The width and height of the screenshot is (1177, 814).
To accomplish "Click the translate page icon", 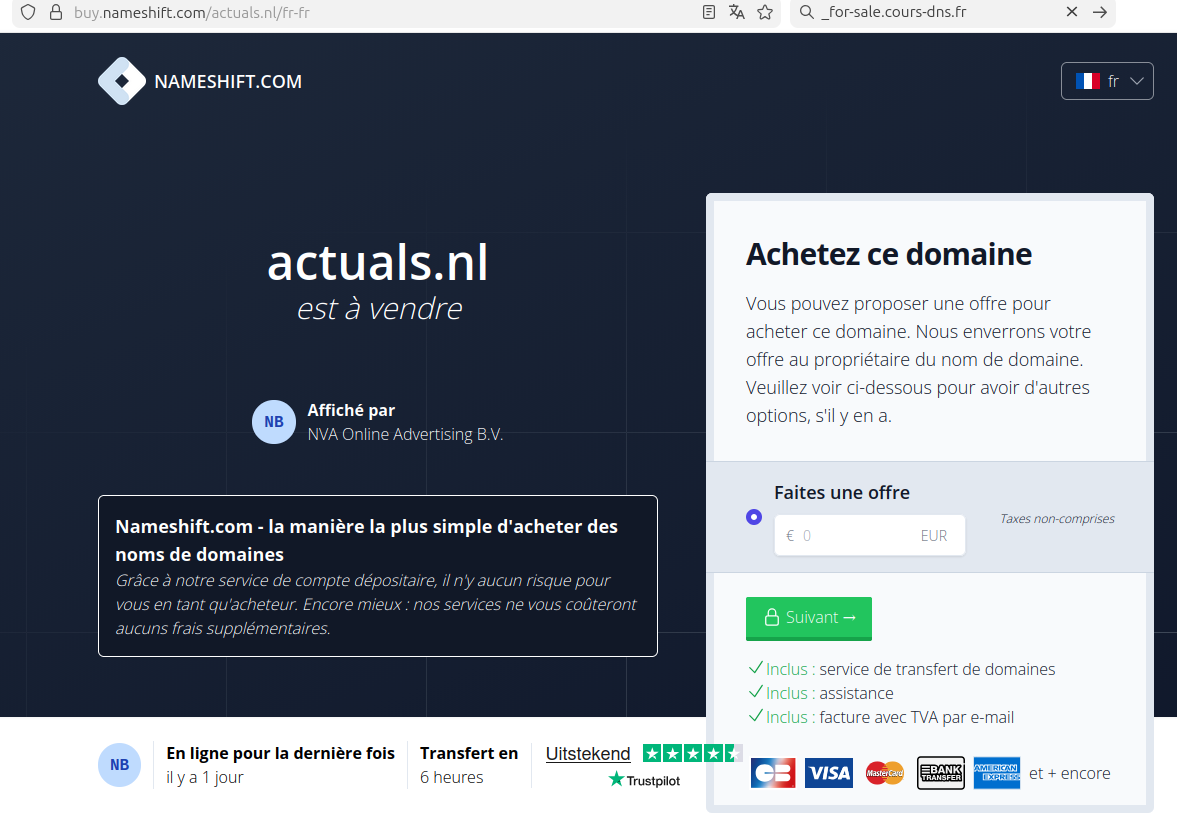I will pyautogui.click(x=736, y=12).
